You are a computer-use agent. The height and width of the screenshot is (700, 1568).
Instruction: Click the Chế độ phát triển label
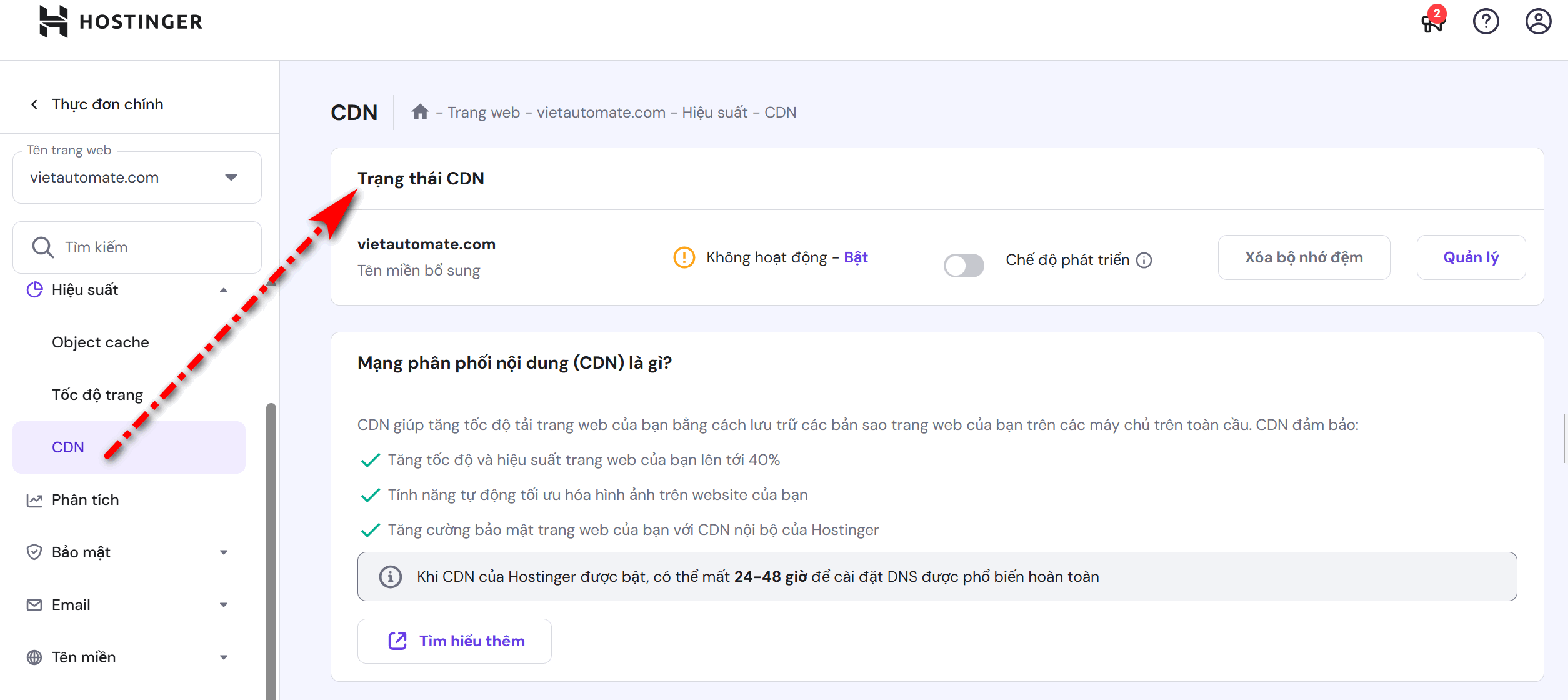(1067, 260)
